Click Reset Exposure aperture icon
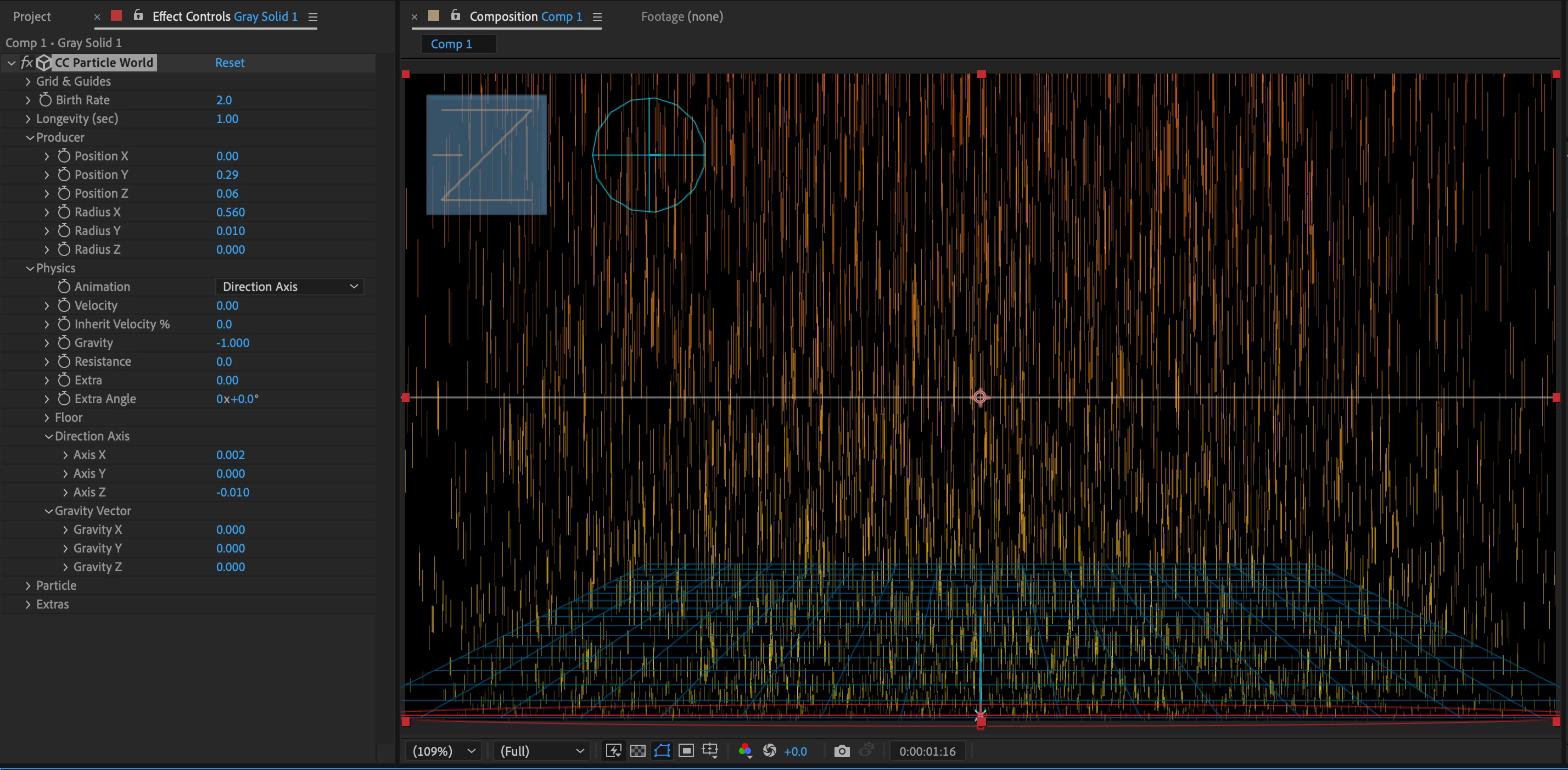This screenshot has height=770, width=1568. [x=769, y=751]
